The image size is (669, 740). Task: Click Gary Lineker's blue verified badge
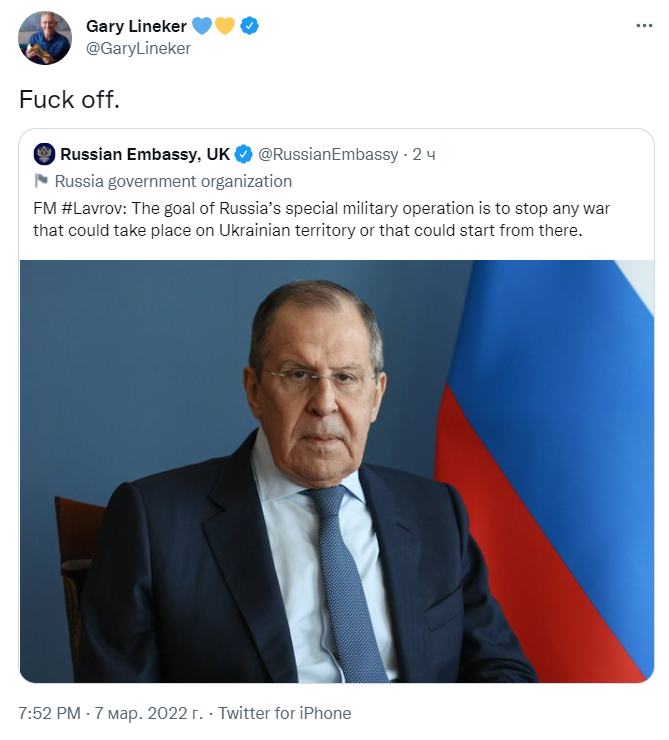click(x=248, y=26)
